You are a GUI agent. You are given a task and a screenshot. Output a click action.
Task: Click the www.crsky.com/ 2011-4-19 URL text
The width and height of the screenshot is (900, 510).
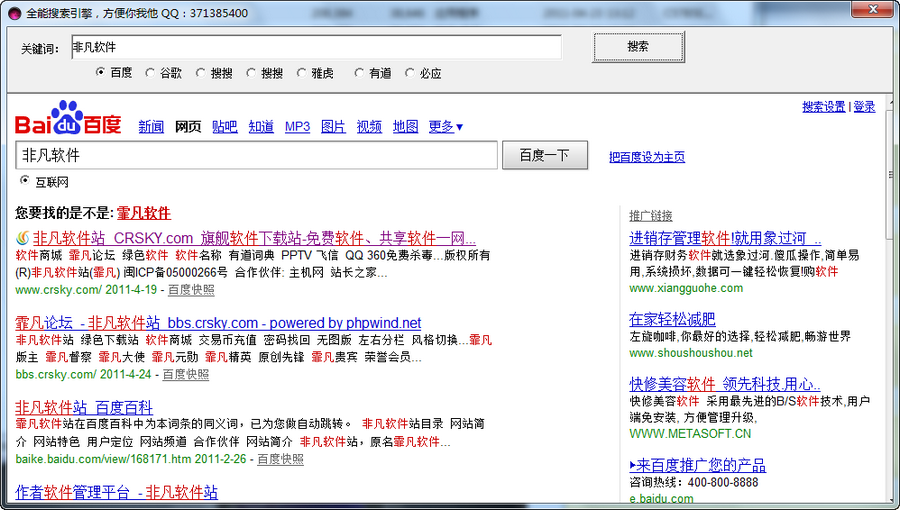point(86,290)
